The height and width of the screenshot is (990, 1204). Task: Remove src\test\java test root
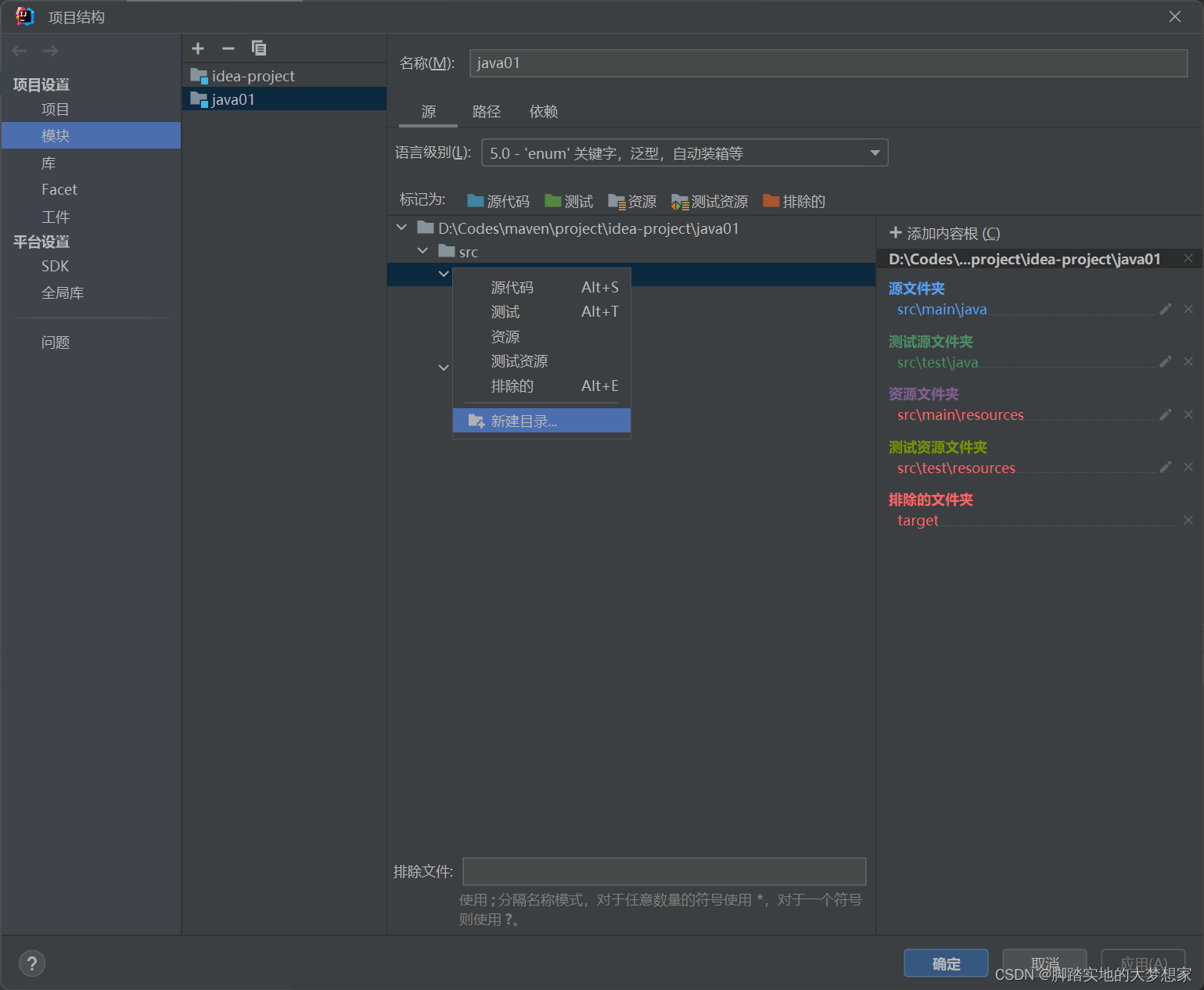pos(1188,362)
